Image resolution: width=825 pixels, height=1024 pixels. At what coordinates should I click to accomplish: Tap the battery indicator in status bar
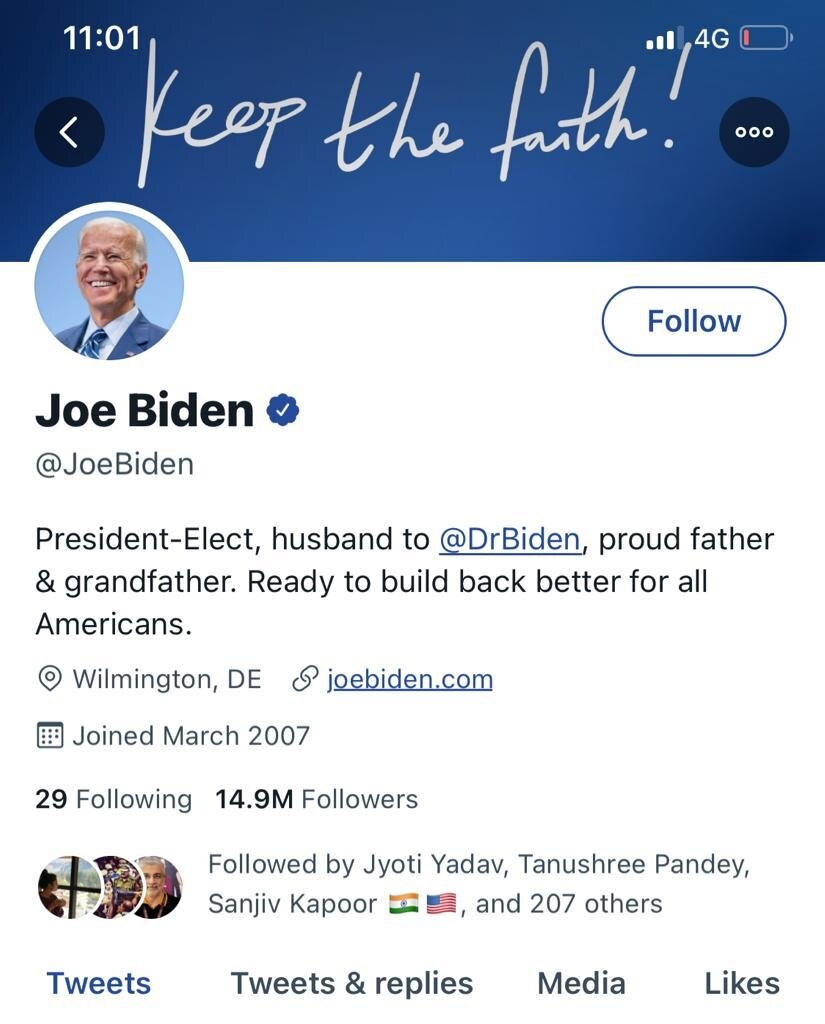tap(766, 39)
